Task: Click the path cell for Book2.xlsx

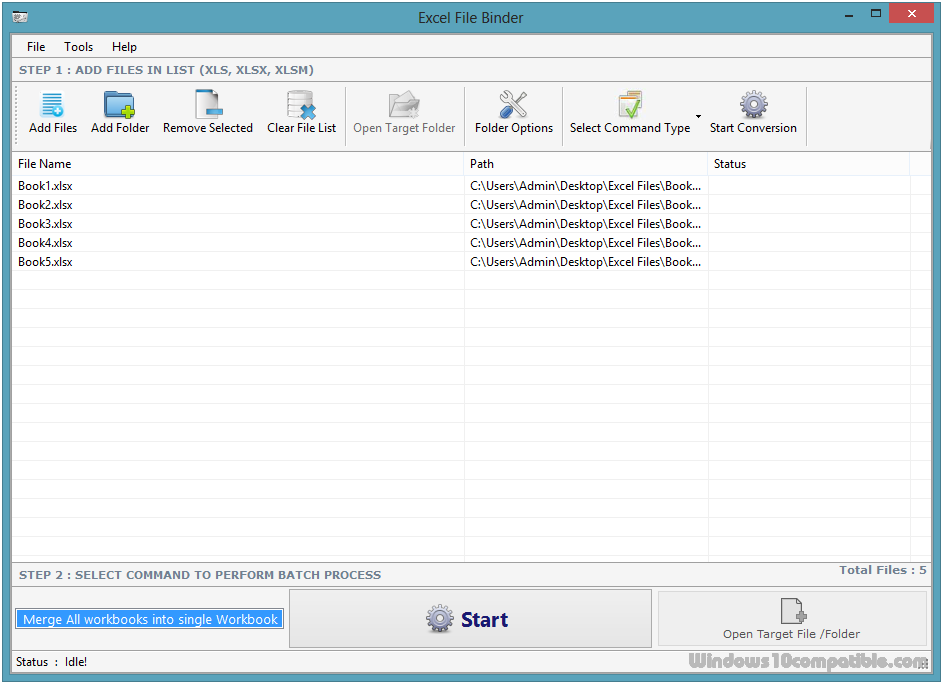Action: coord(586,205)
